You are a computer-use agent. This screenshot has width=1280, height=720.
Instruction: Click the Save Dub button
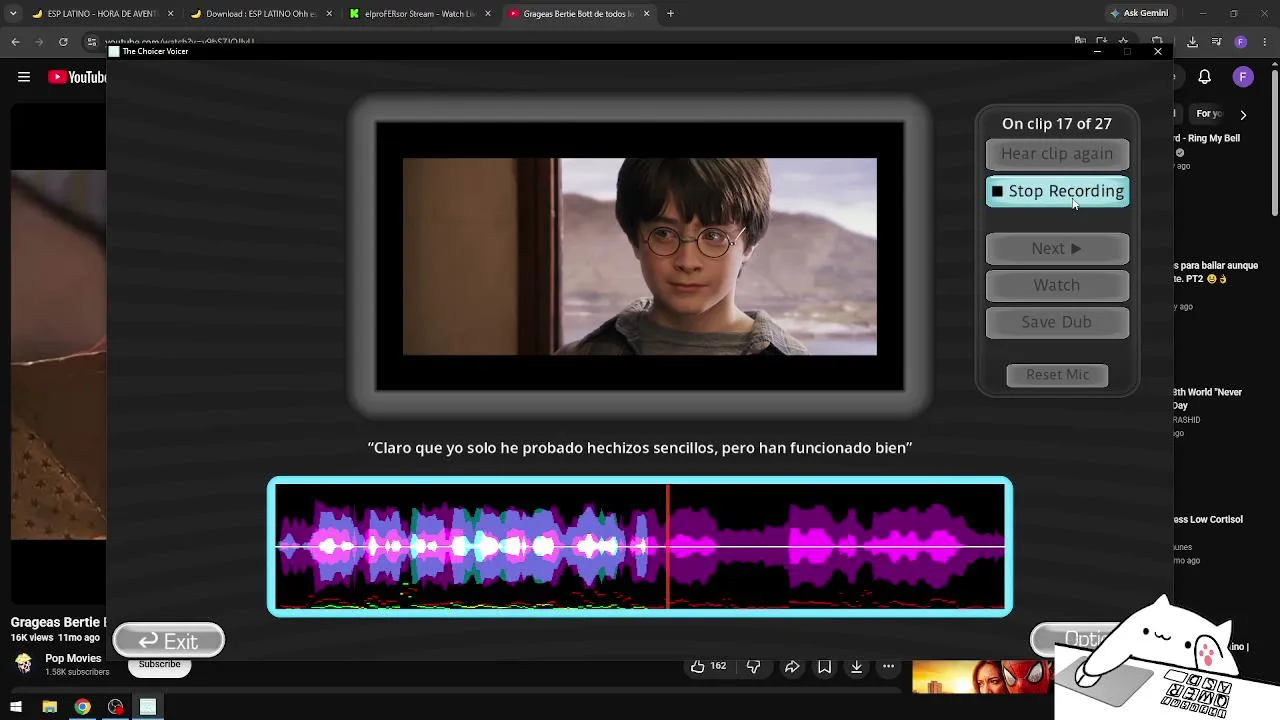(x=1057, y=322)
